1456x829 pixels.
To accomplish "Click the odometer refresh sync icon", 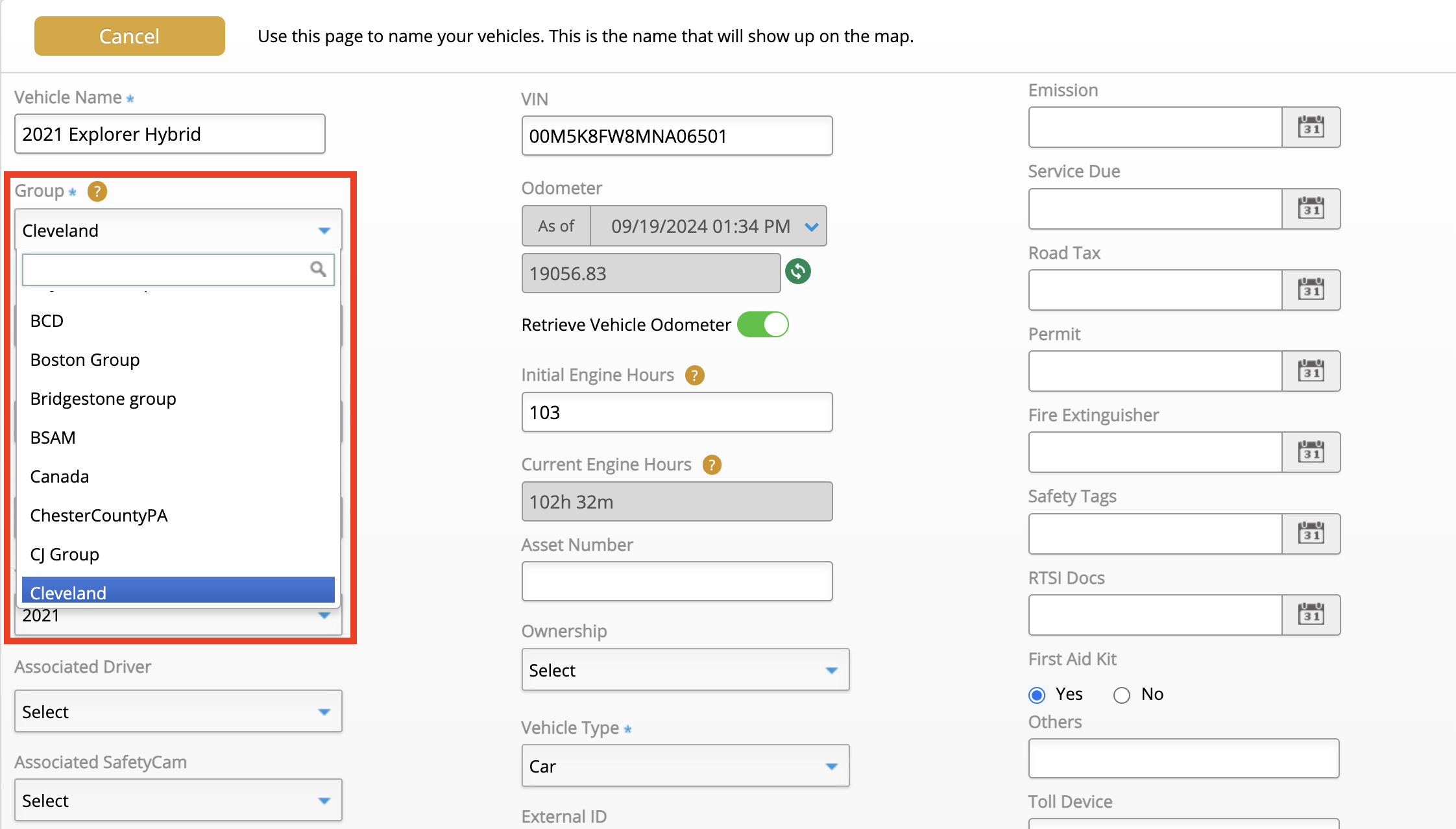I will pyautogui.click(x=798, y=272).
